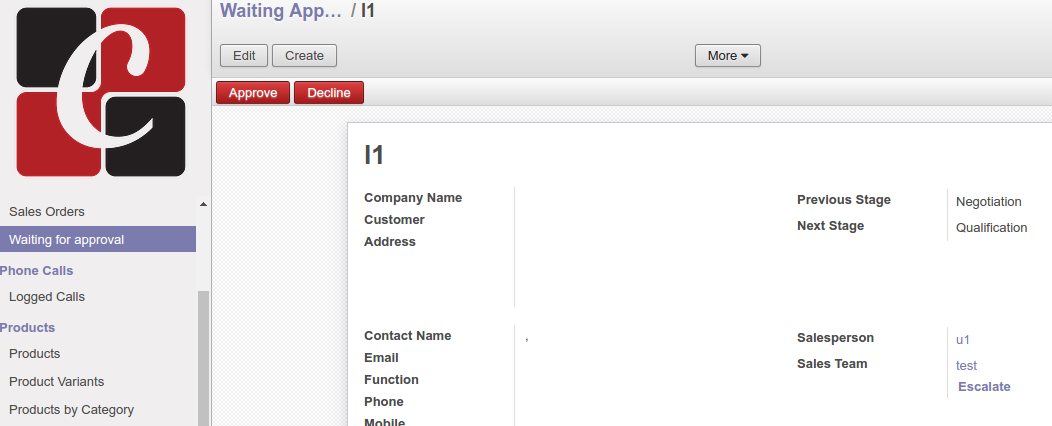Open Logged Calls in sidebar
The image size is (1052, 426).
pos(47,297)
